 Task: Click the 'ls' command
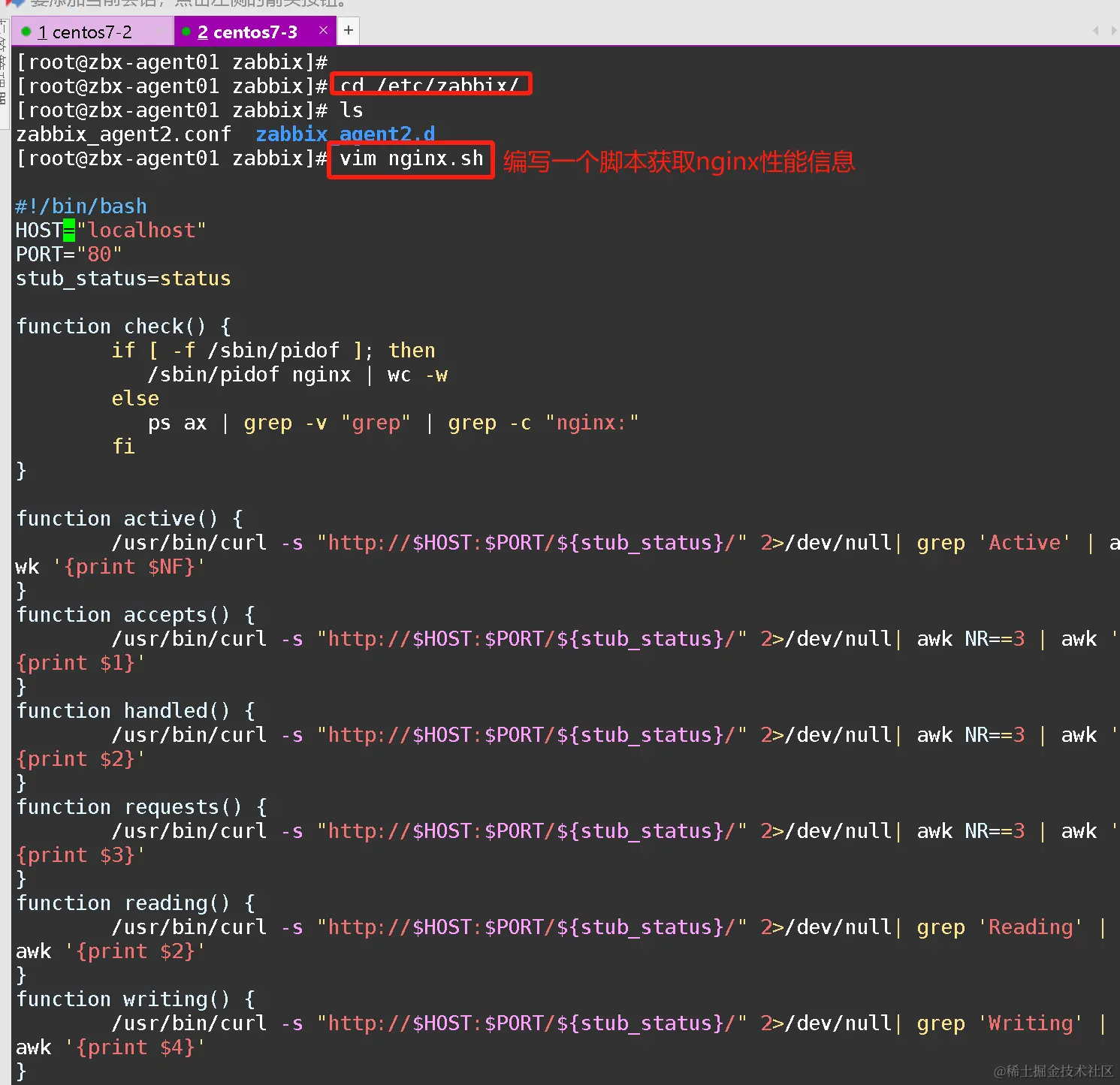[352, 110]
